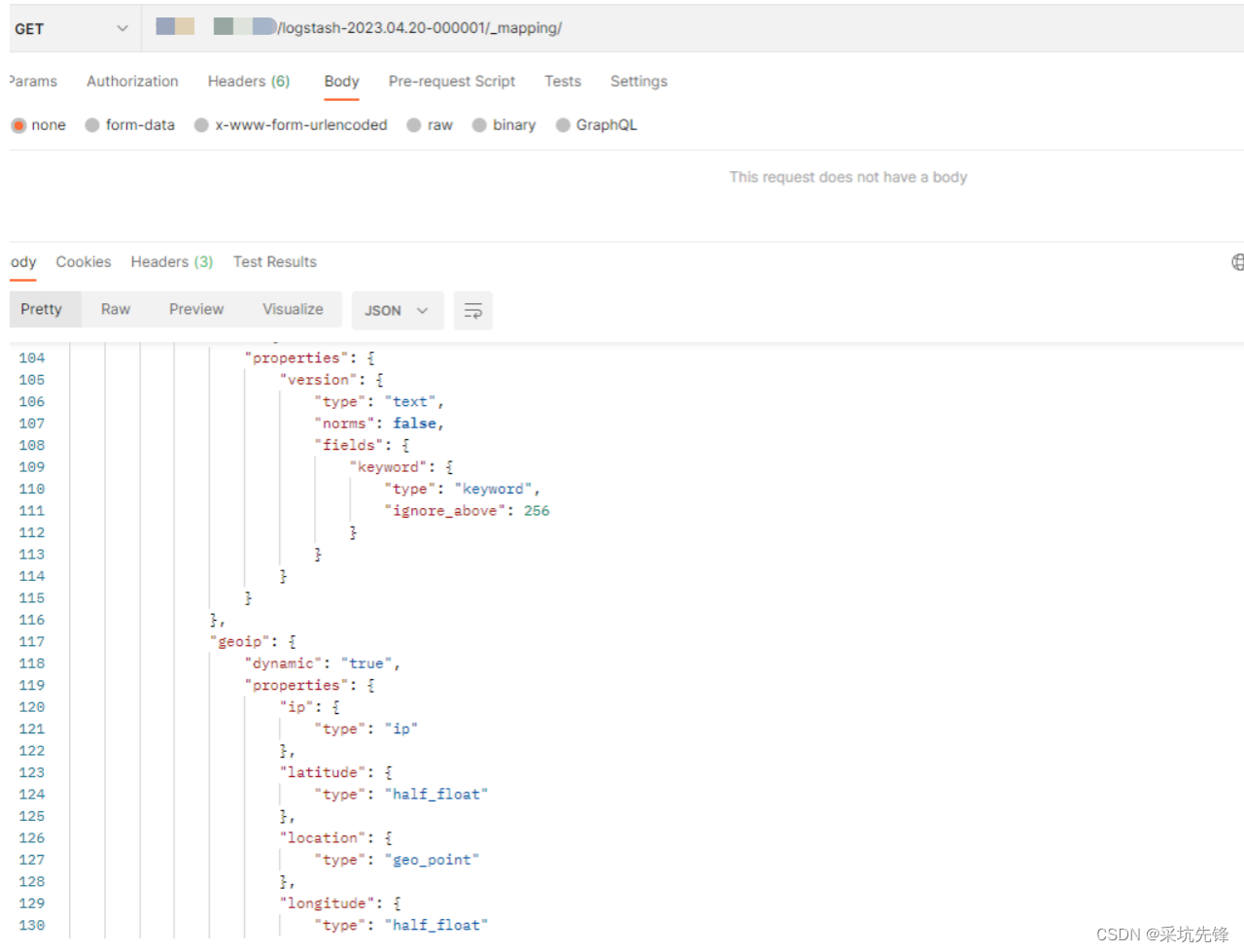Choose the GraphQL body type
This screenshot has height=952, width=1244.
coord(596,125)
